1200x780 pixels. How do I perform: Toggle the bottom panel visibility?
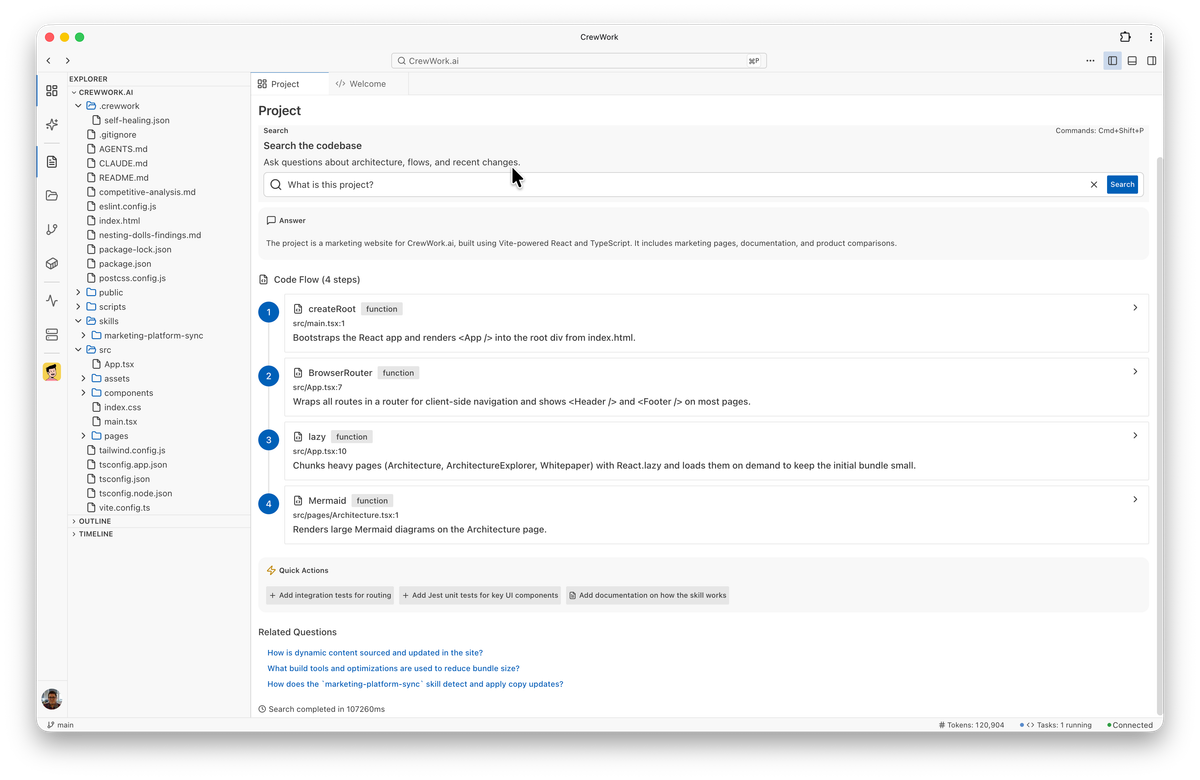[1132, 61]
